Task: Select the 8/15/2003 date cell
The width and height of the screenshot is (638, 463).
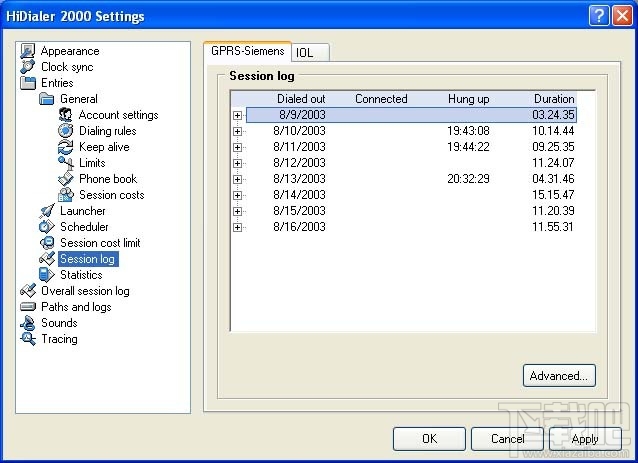Action: point(299,211)
